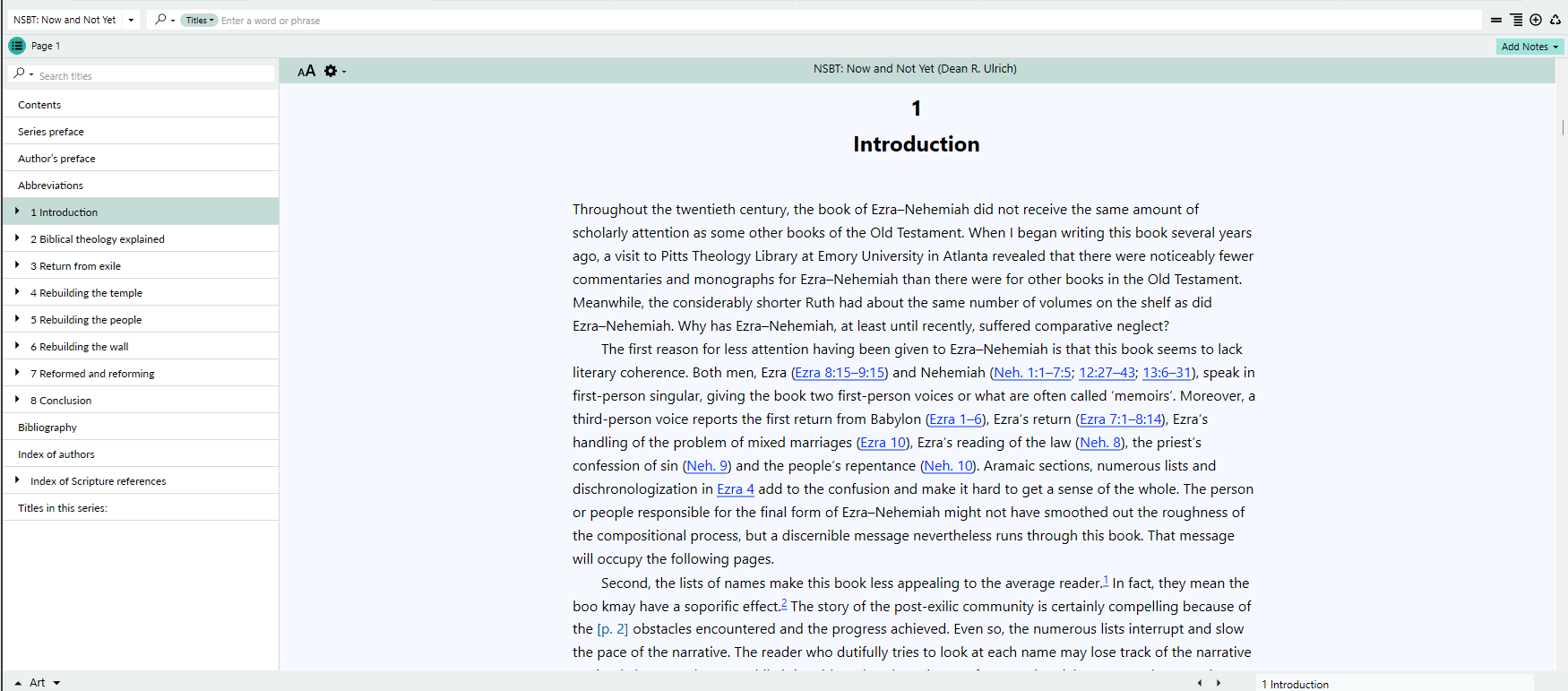
Task: Click the green table of contents icon
Action: 17,46
